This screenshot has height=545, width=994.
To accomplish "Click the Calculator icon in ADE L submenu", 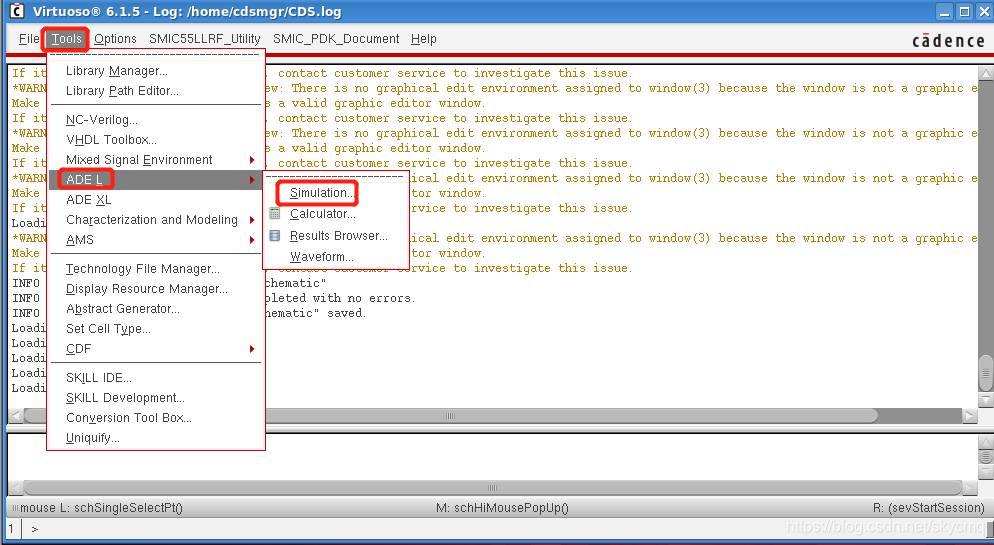I will click(x=274, y=214).
